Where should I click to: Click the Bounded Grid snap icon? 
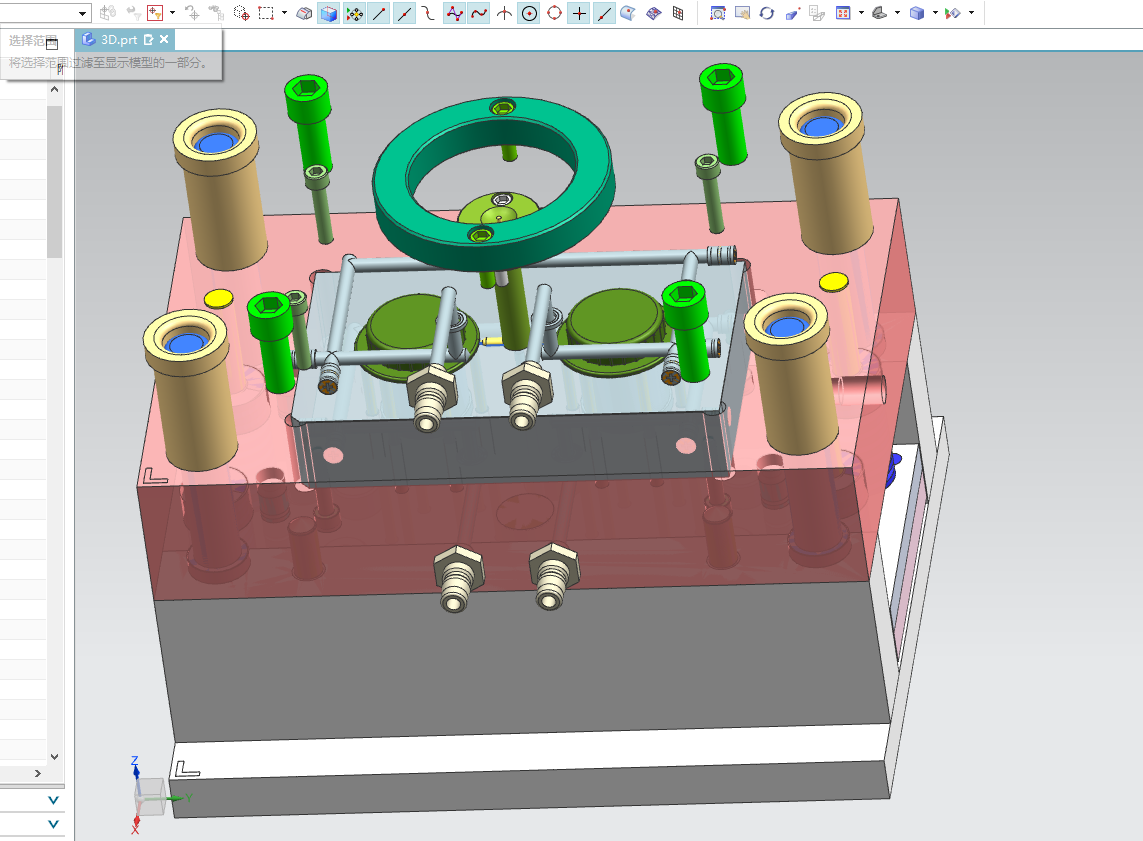point(654,13)
